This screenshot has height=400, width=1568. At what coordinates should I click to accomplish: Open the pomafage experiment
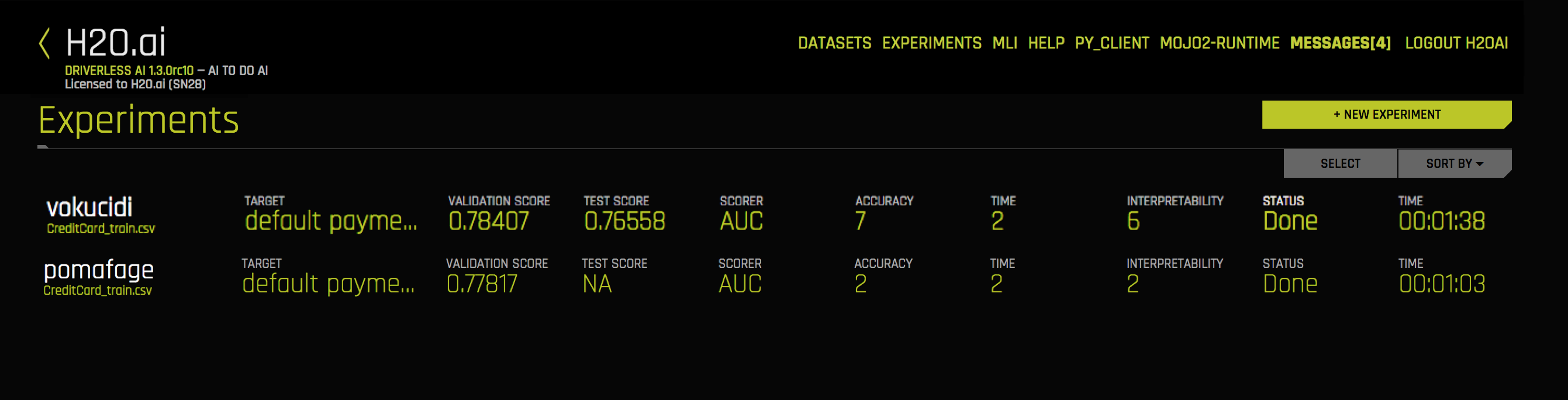coord(99,270)
